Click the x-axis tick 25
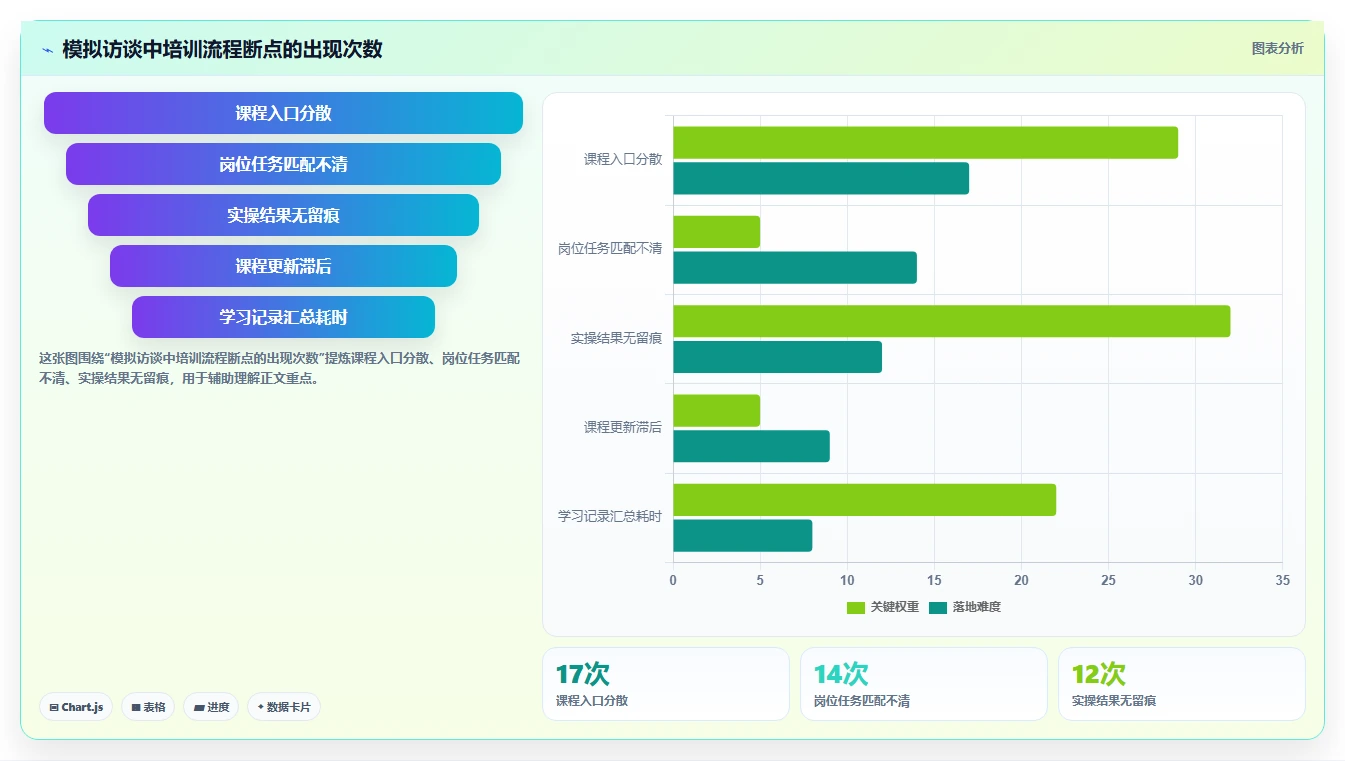This screenshot has width=1345, height=761. [1108, 580]
